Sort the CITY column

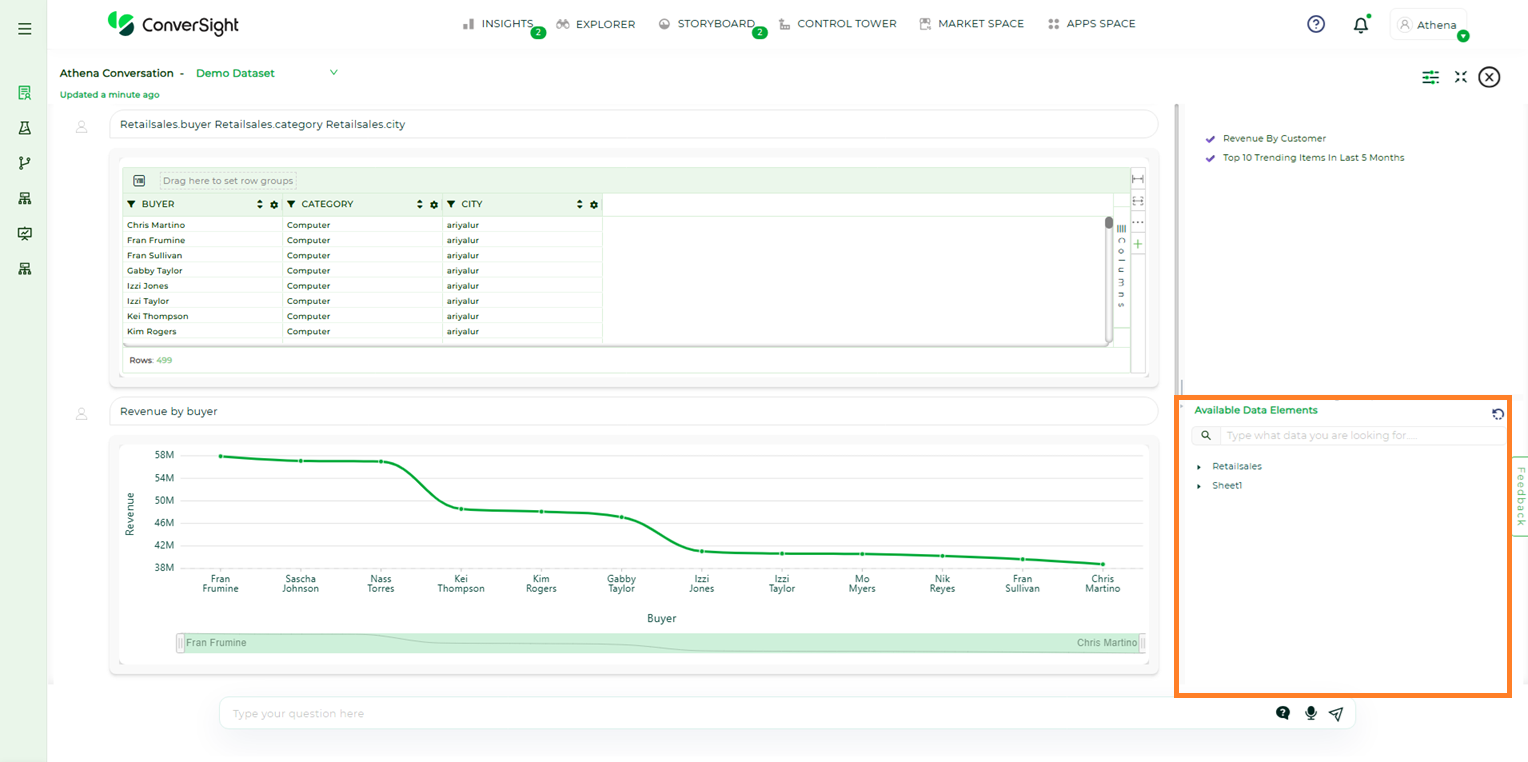tap(580, 204)
